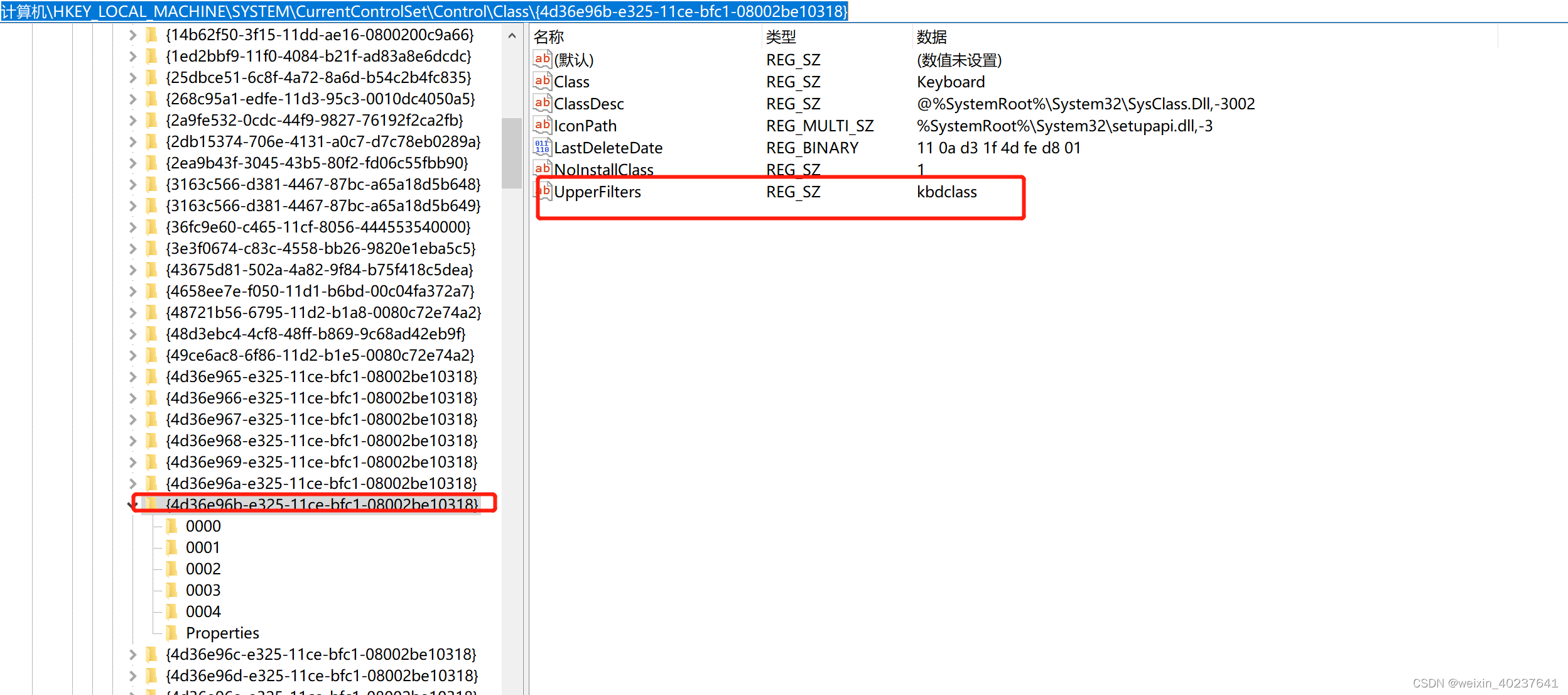
Task: Collapse the {4d36e96b-e325-11ce-bfc1-08002be10318} key
Action: (x=132, y=505)
